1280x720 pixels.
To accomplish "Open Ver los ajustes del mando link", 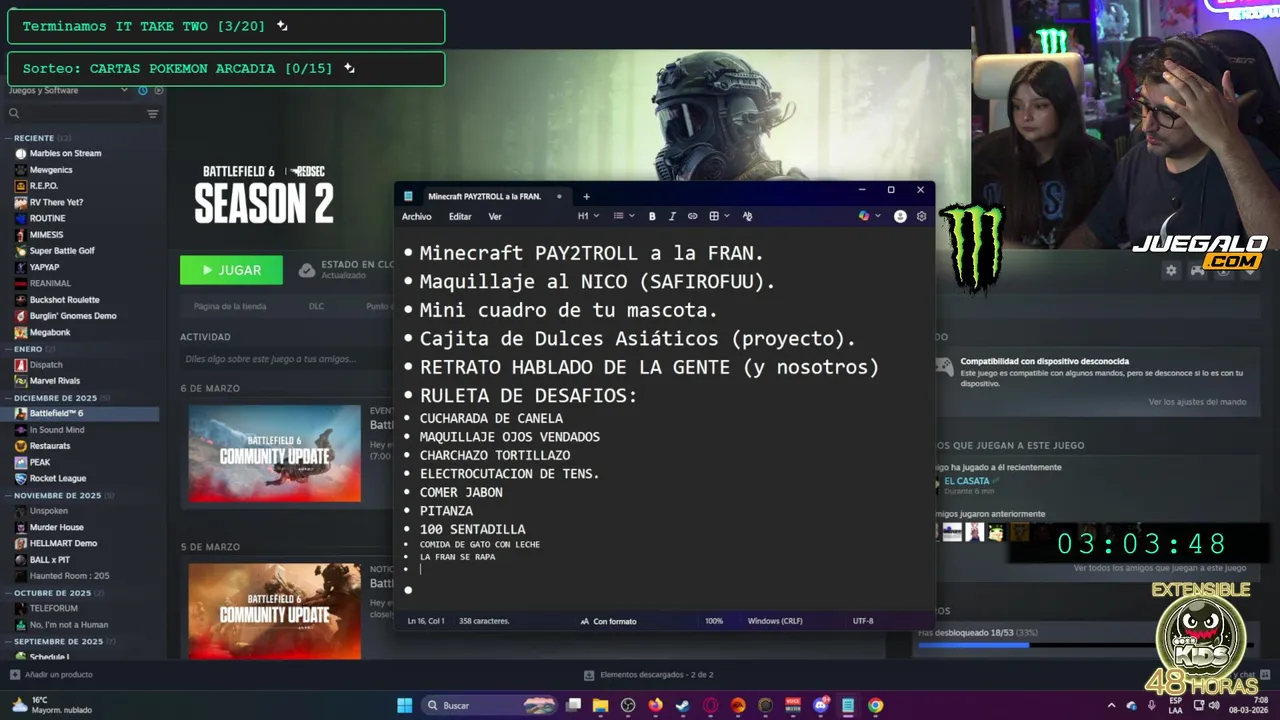I will [1197, 402].
